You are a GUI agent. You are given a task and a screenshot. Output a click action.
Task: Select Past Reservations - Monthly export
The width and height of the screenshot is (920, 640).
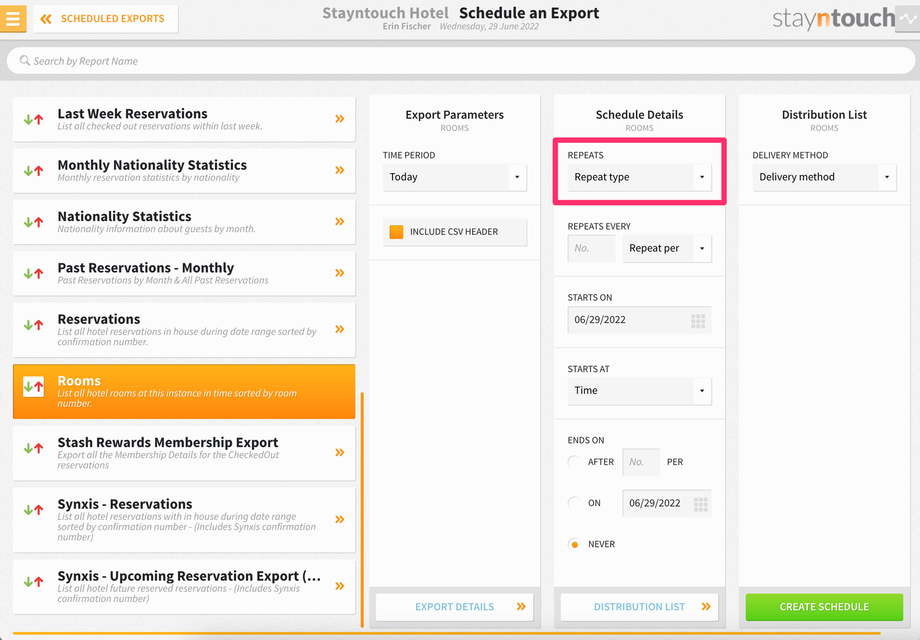(x=184, y=273)
